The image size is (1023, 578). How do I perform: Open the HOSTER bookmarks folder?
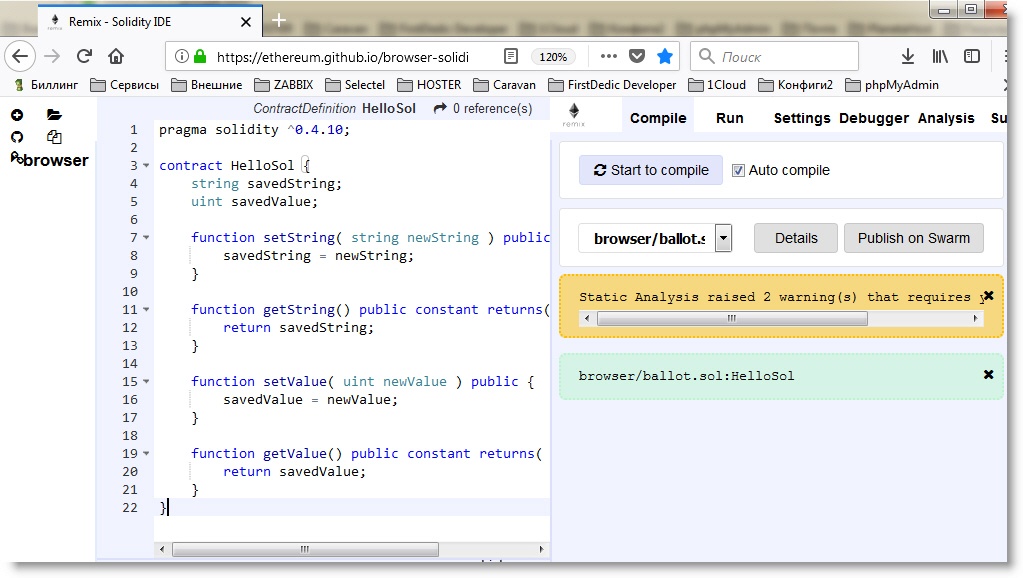[429, 85]
